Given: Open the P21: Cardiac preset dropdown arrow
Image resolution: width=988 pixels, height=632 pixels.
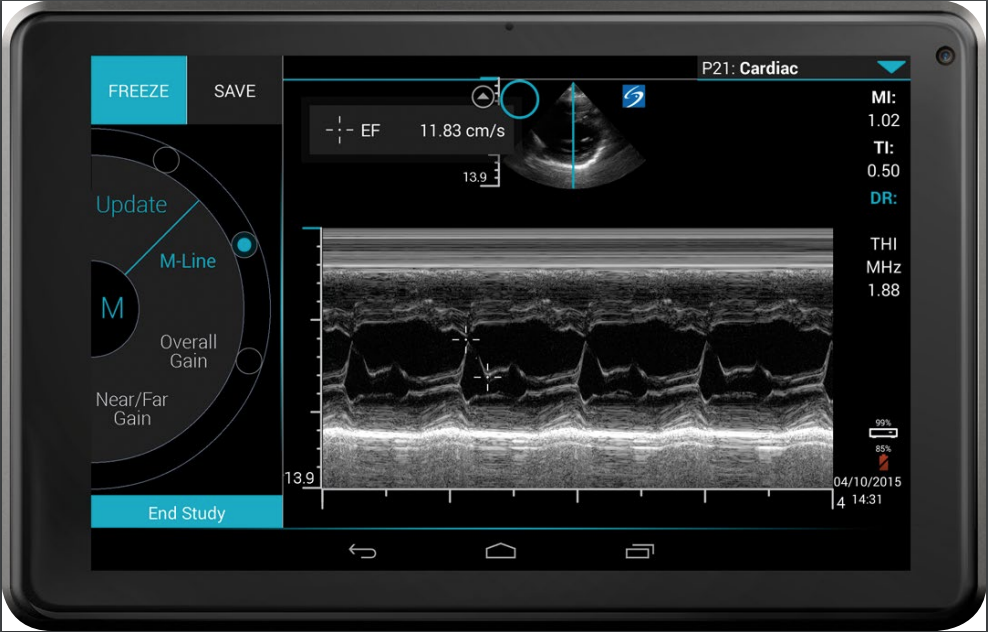Looking at the screenshot, I should pos(890,68).
